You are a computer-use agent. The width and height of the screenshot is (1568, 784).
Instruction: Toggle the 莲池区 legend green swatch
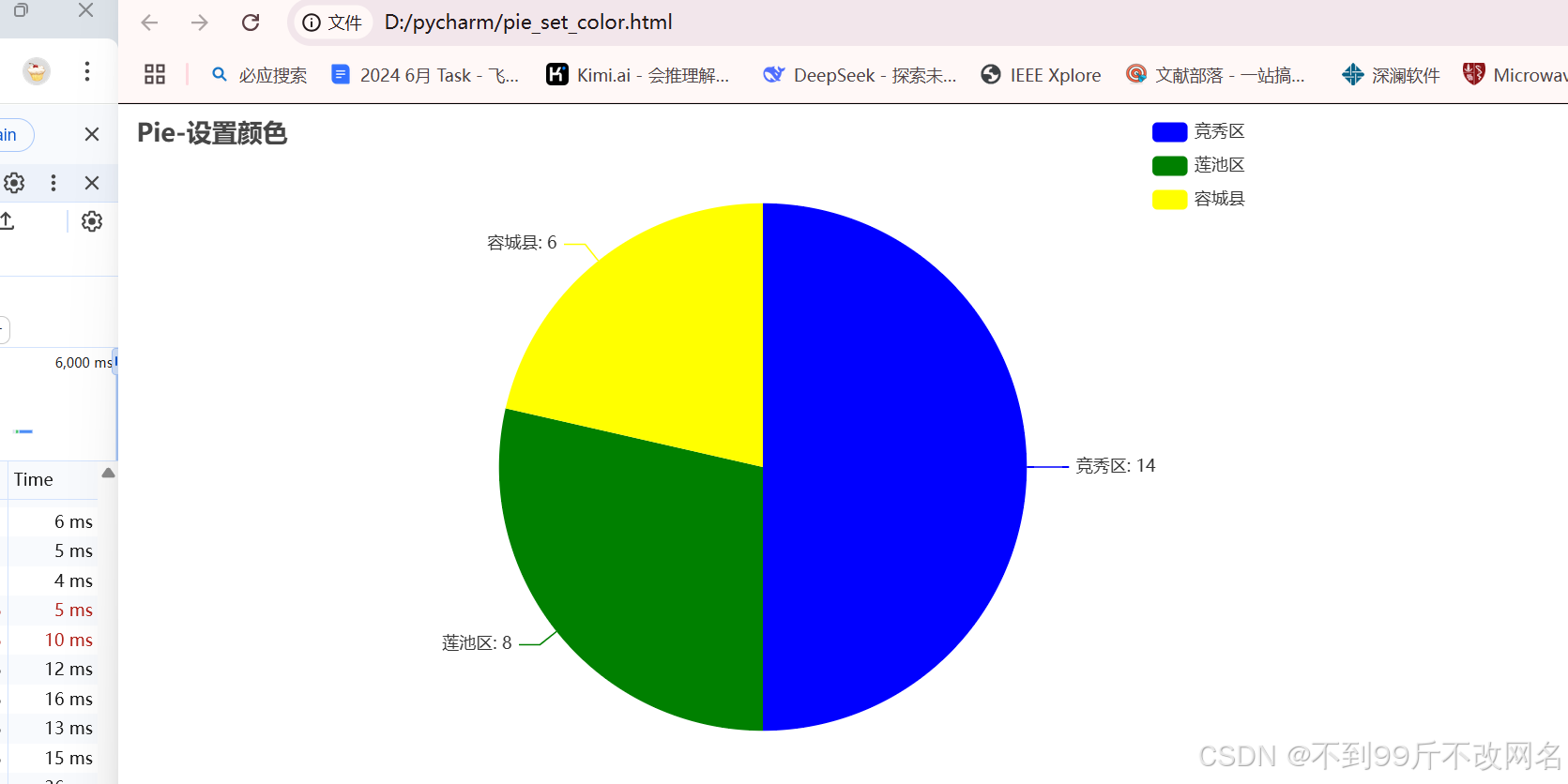[1169, 165]
